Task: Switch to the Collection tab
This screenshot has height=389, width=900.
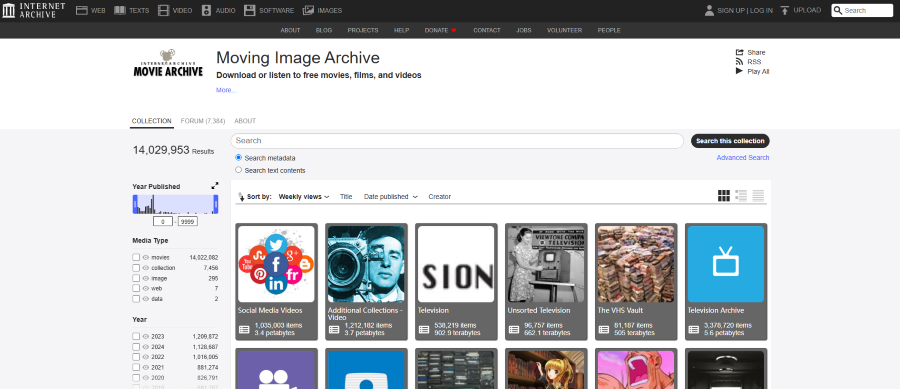Action: 152,121
